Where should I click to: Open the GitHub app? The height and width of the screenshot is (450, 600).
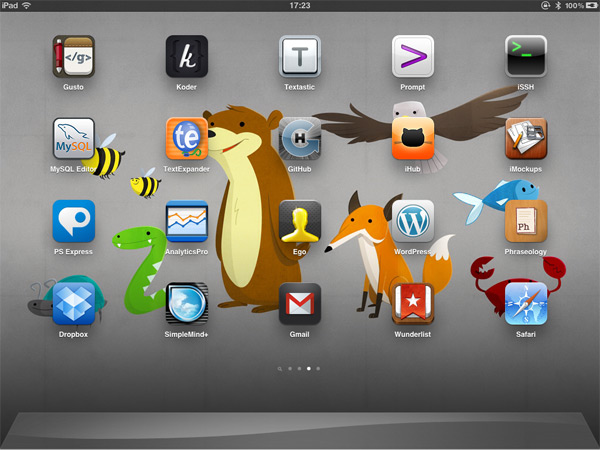tap(300, 139)
